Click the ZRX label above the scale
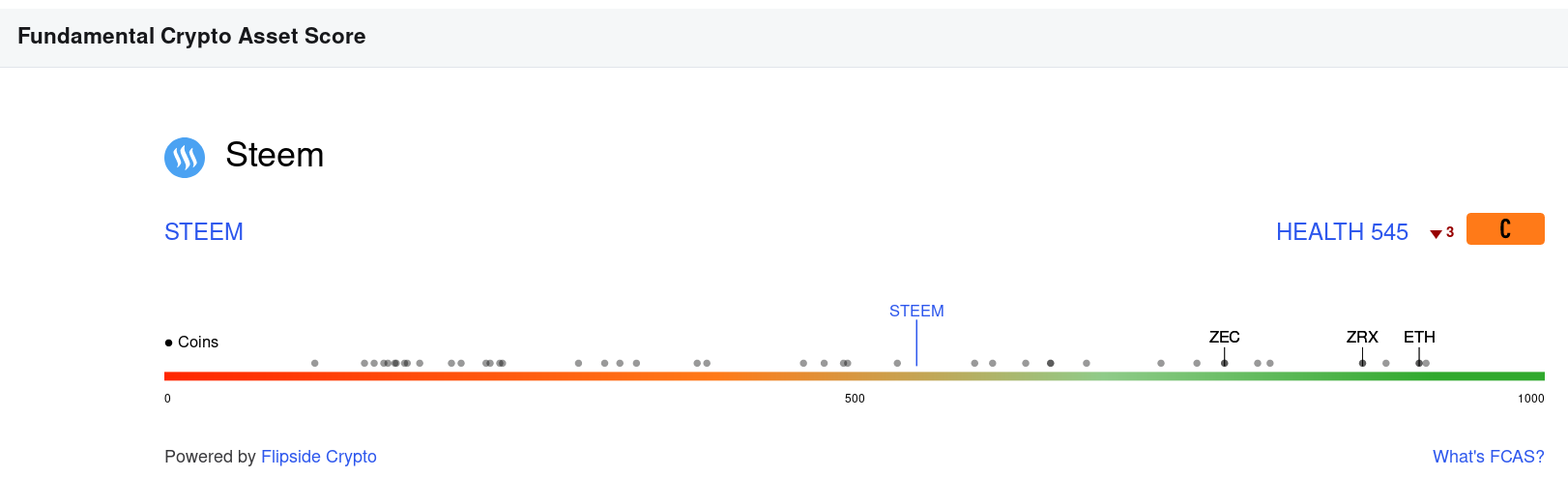Image resolution: width=1568 pixels, height=478 pixels. click(1362, 337)
